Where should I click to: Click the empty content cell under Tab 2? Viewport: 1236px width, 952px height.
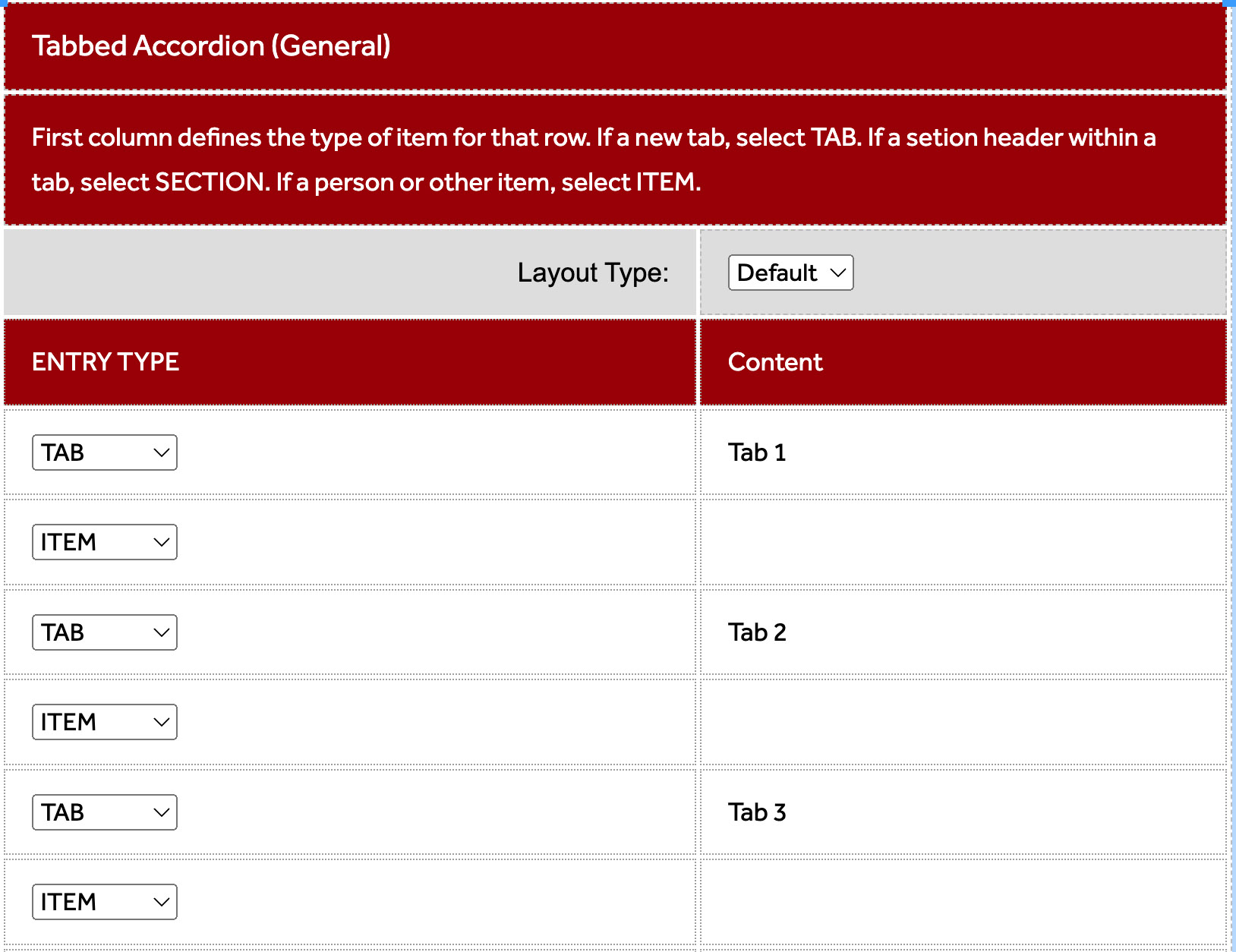click(x=963, y=722)
